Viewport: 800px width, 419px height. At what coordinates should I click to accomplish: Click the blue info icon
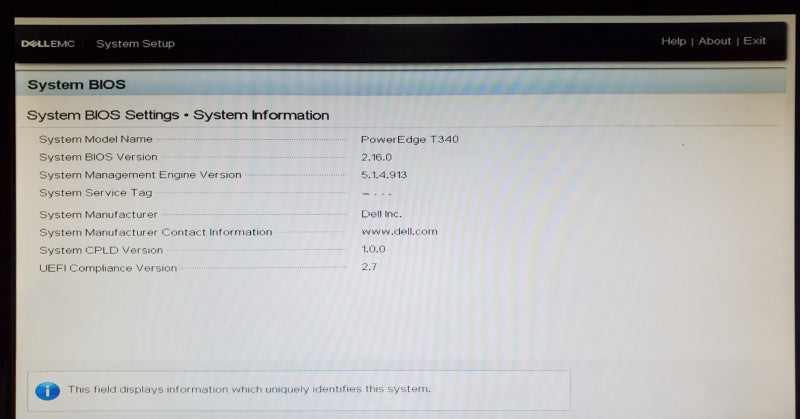pos(47,391)
